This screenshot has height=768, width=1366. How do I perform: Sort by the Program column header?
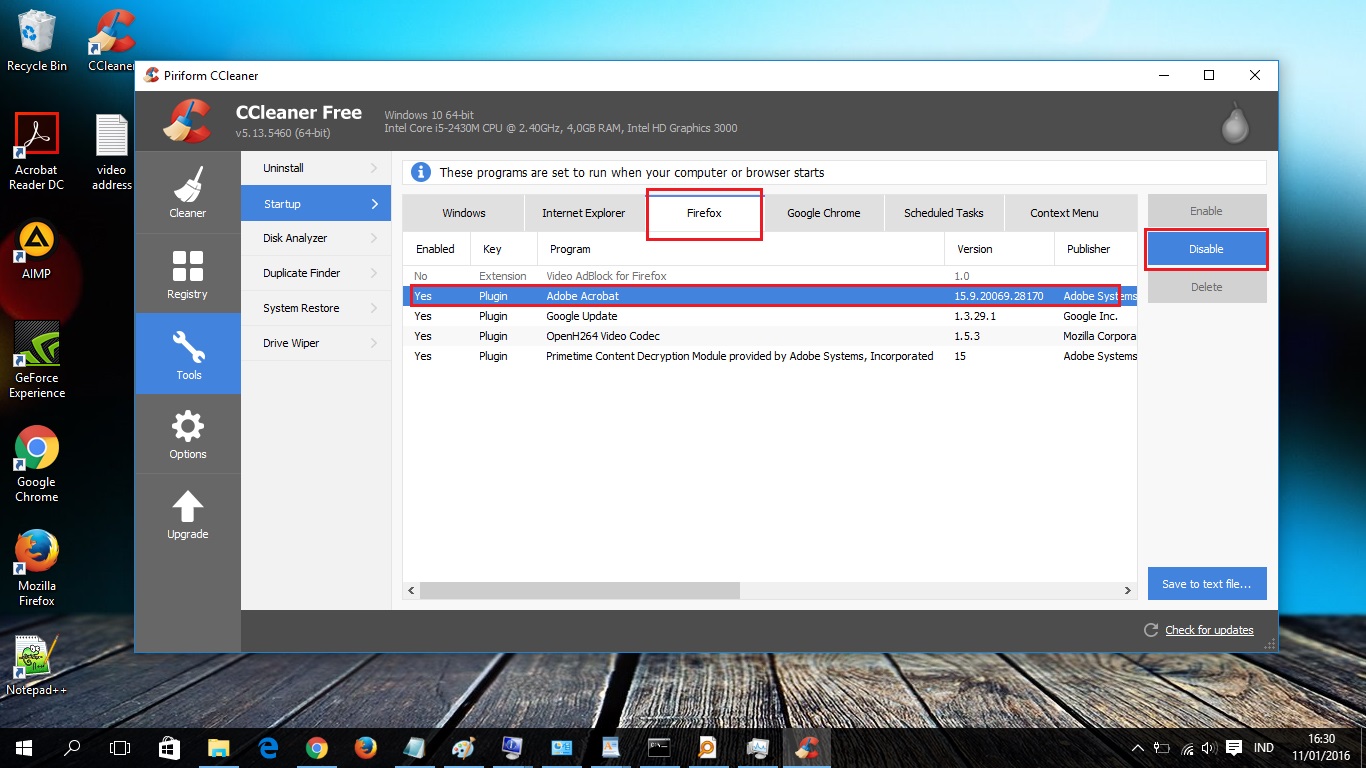(741, 249)
